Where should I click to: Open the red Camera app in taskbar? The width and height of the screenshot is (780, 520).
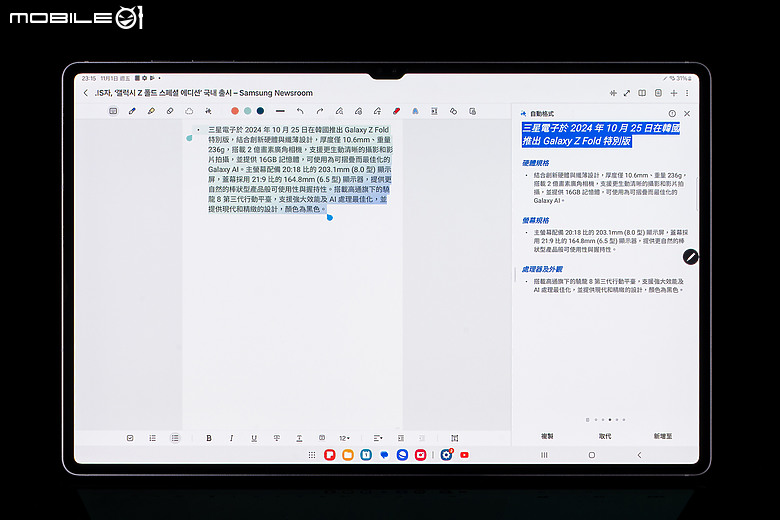point(420,455)
